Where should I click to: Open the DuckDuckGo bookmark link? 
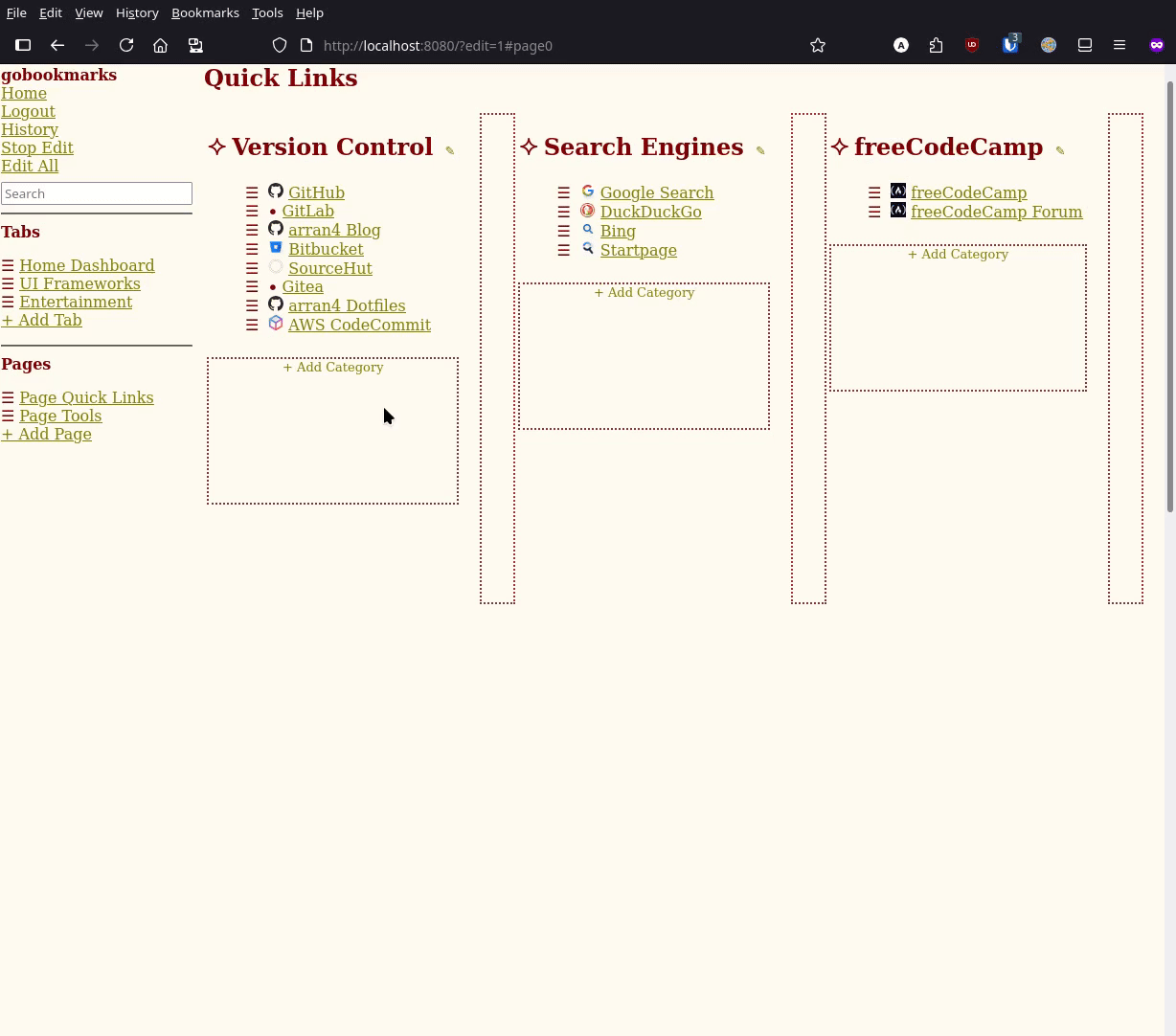(650, 212)
